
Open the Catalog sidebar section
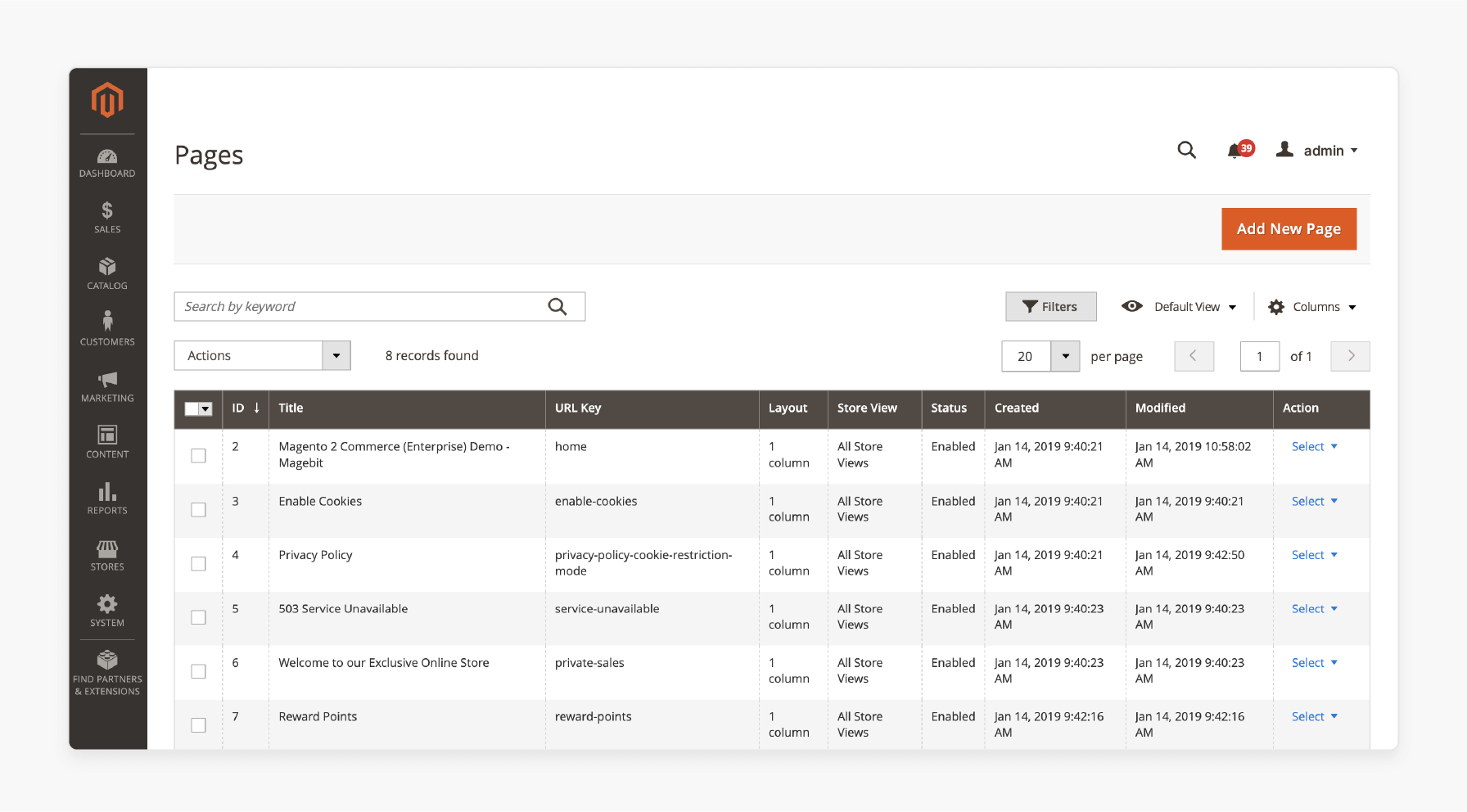point(107,273)
